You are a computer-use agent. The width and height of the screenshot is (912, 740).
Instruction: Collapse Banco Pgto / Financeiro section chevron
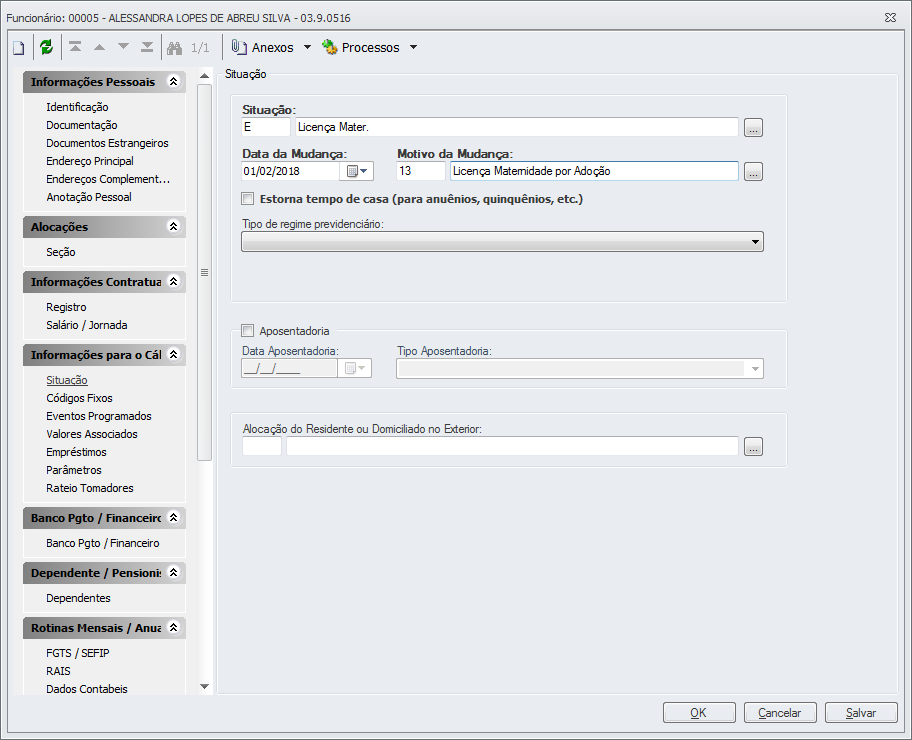tap(173, 517)
